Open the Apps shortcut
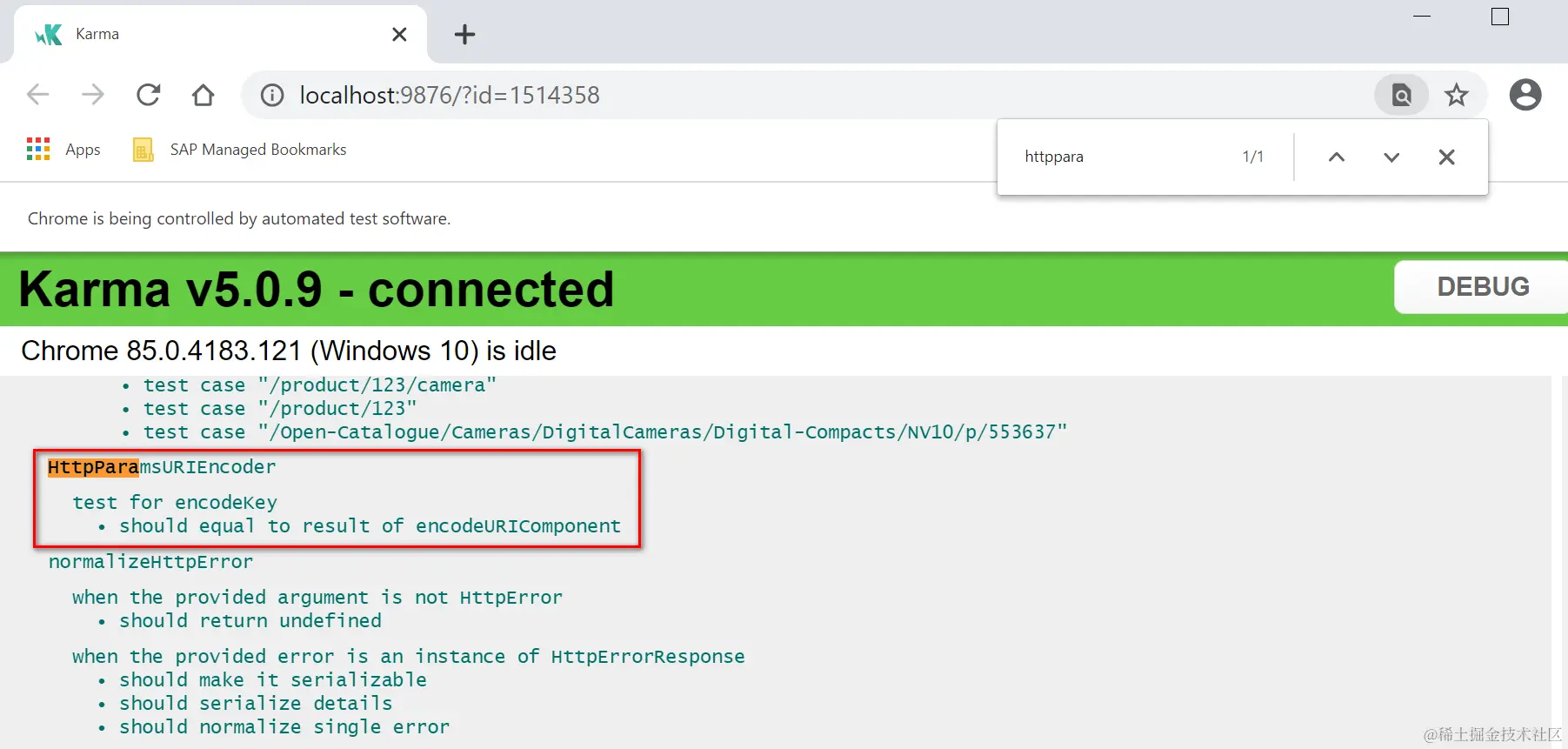Image resolution: width=1568 pixels, height=749 pixels. point(63,150)
